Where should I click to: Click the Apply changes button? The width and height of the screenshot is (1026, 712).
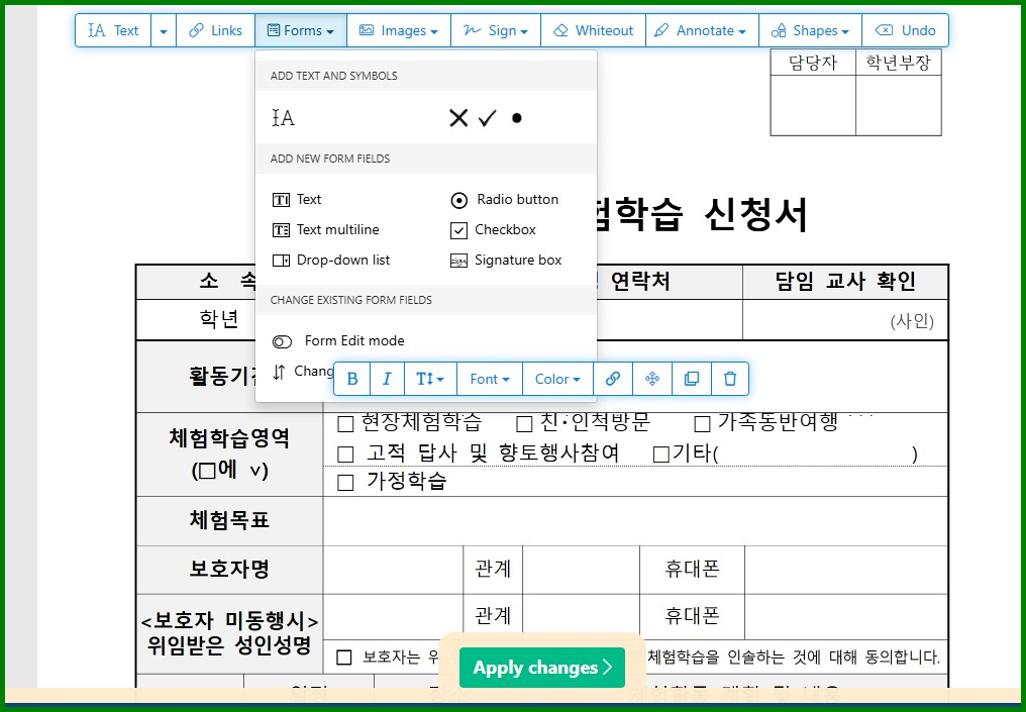(x=541, y=667)
